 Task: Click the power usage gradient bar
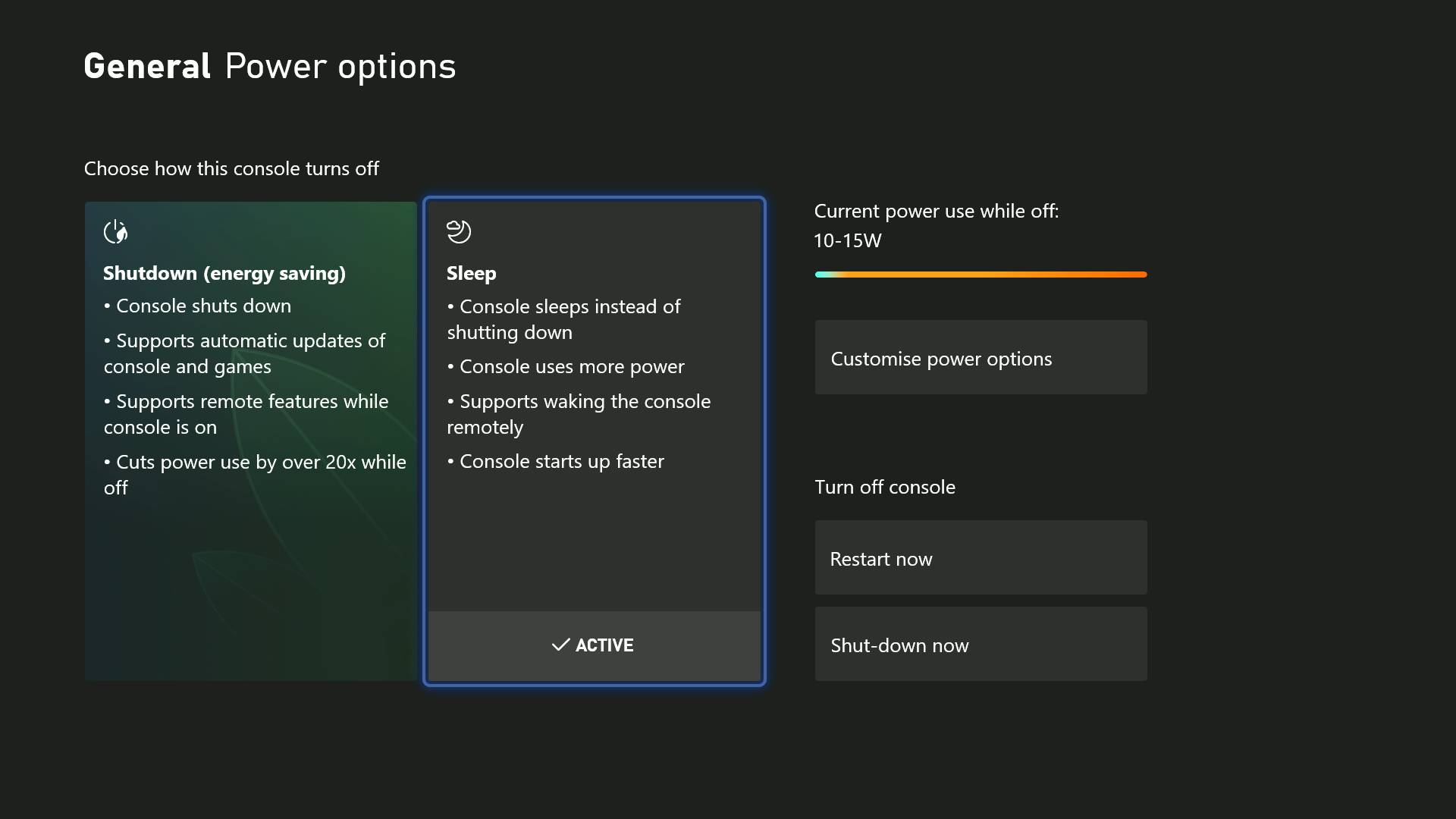coord(980,275)
